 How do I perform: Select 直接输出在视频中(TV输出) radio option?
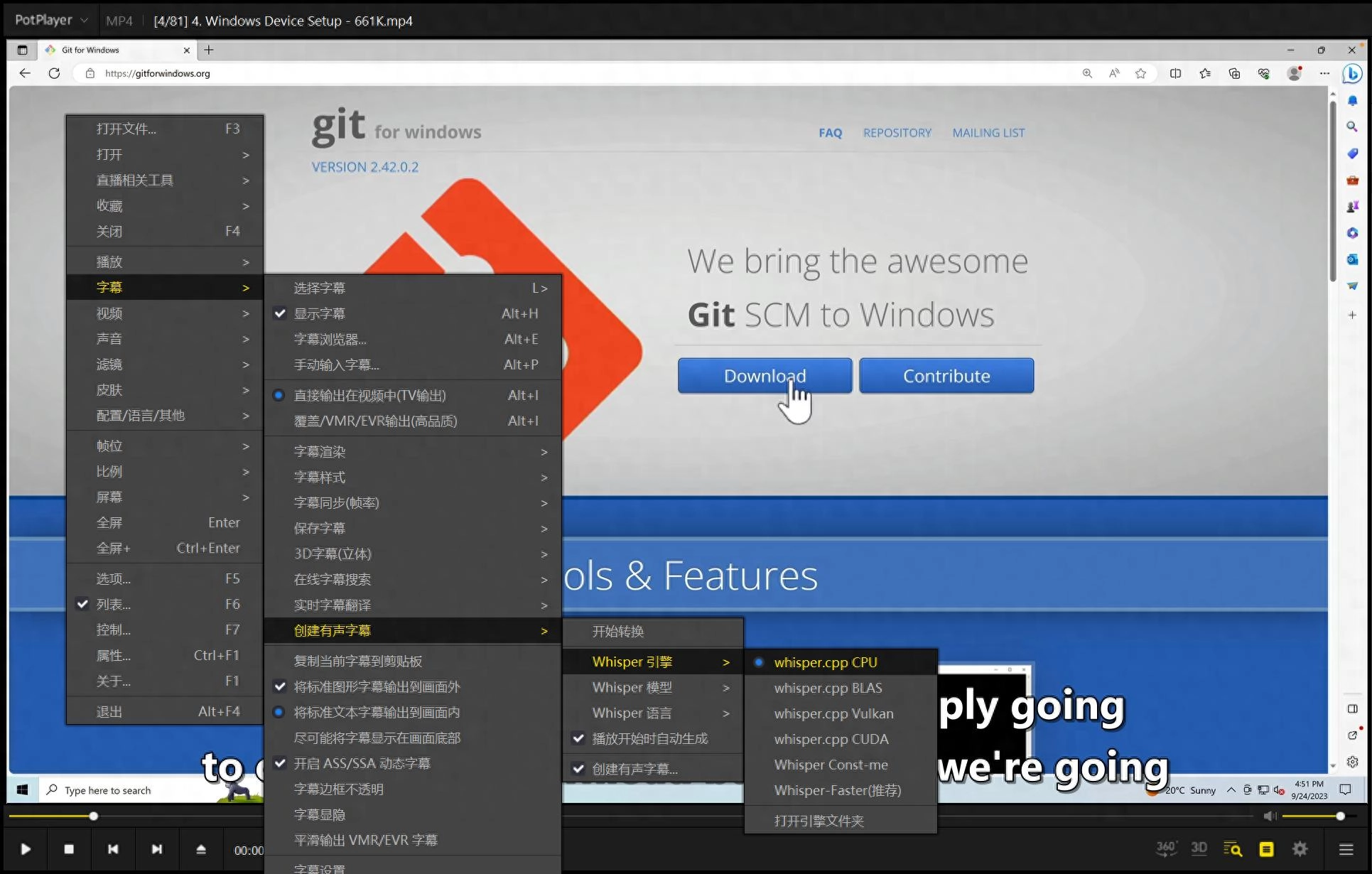pos(414,395)
